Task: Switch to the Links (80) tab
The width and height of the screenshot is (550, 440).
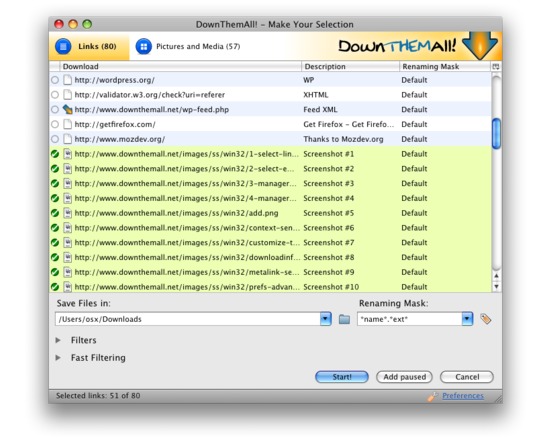Action: click(89, 46)
